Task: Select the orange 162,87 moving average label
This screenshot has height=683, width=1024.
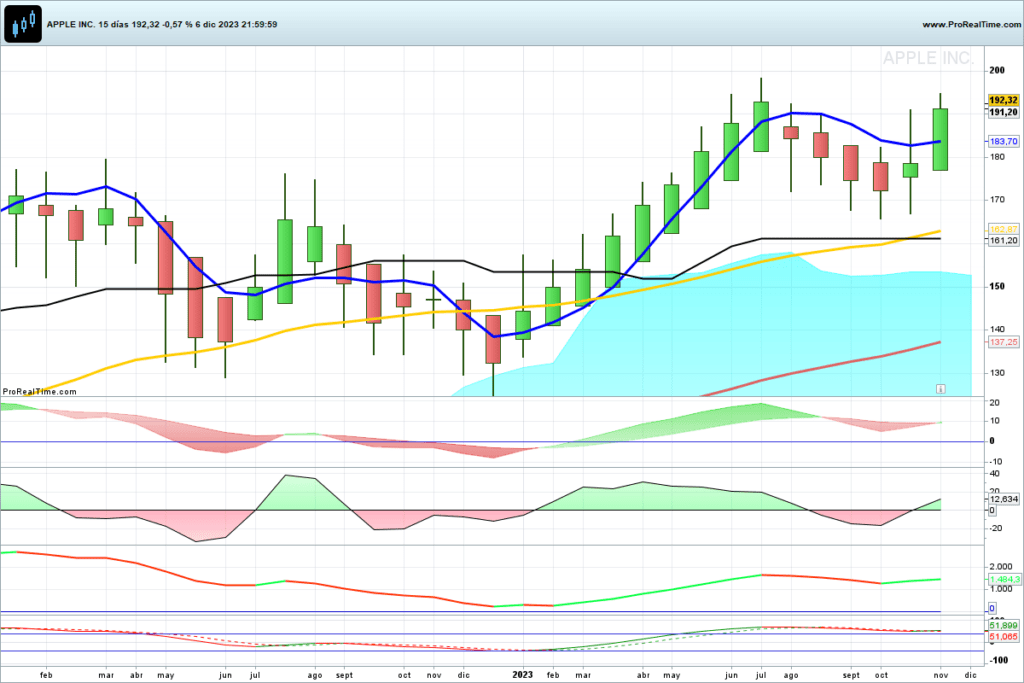Action: pos(1003,229)
